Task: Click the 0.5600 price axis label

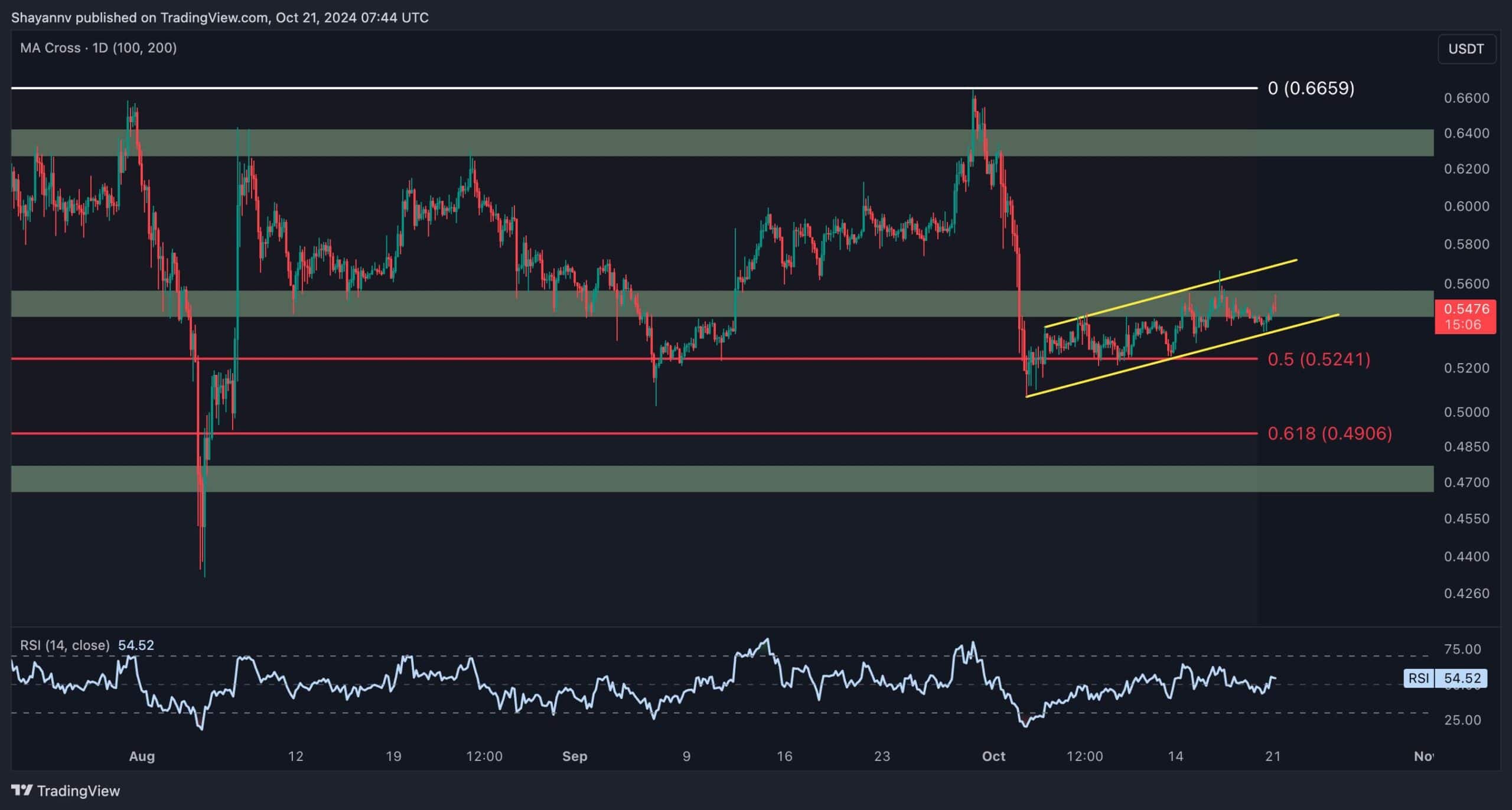Action: click(x=1467, y=284)
